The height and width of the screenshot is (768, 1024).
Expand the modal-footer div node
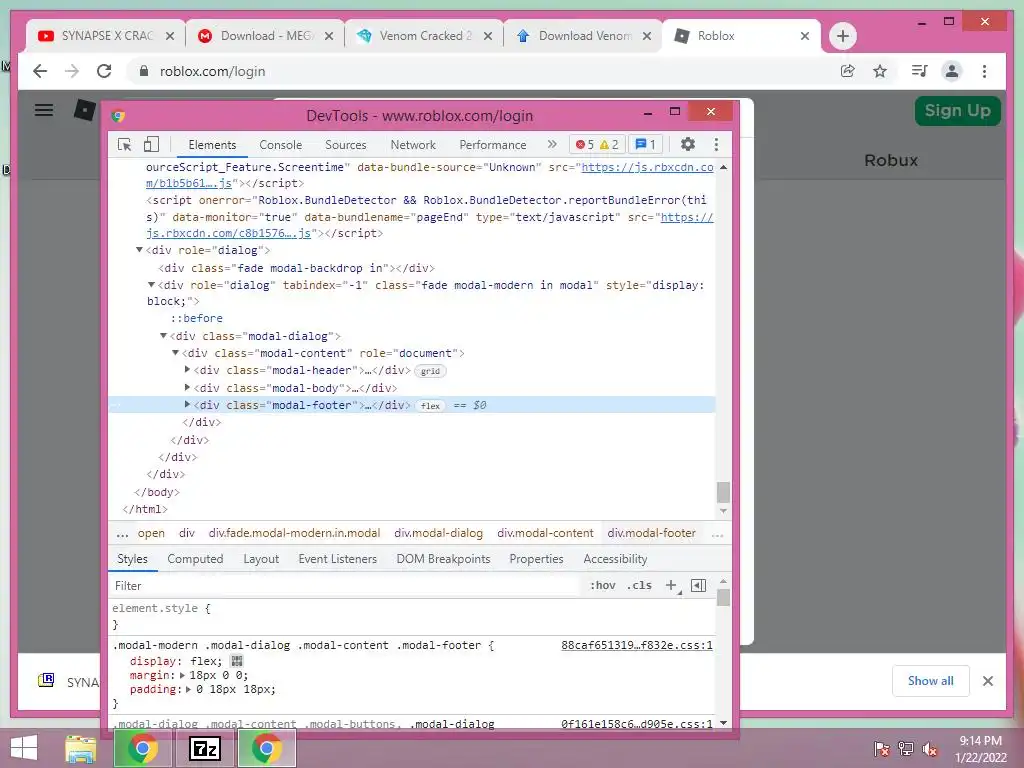pyautogui.click(x=187, y=405)
